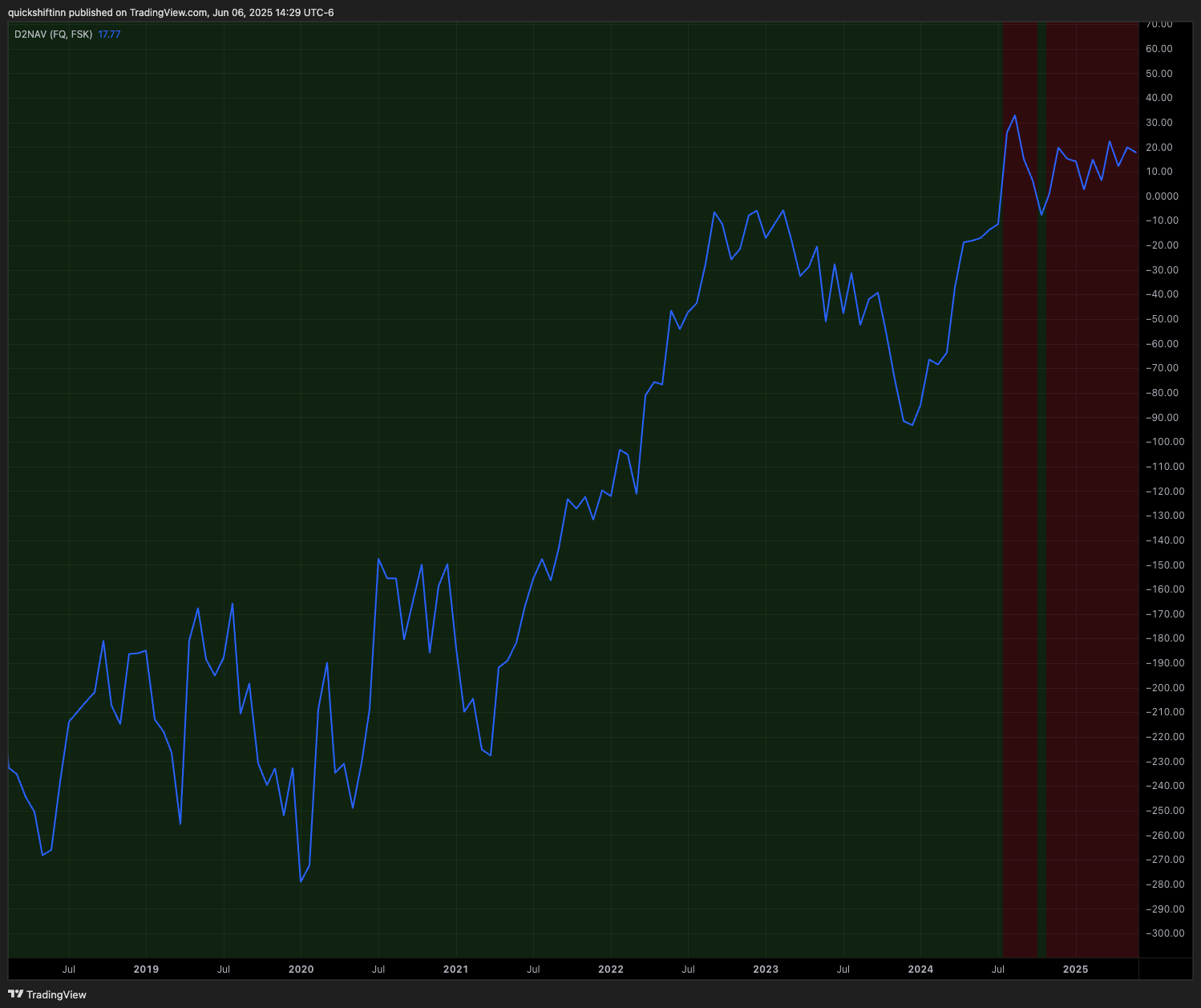Click the TradingView wordmark text

[x=56, y=994]
